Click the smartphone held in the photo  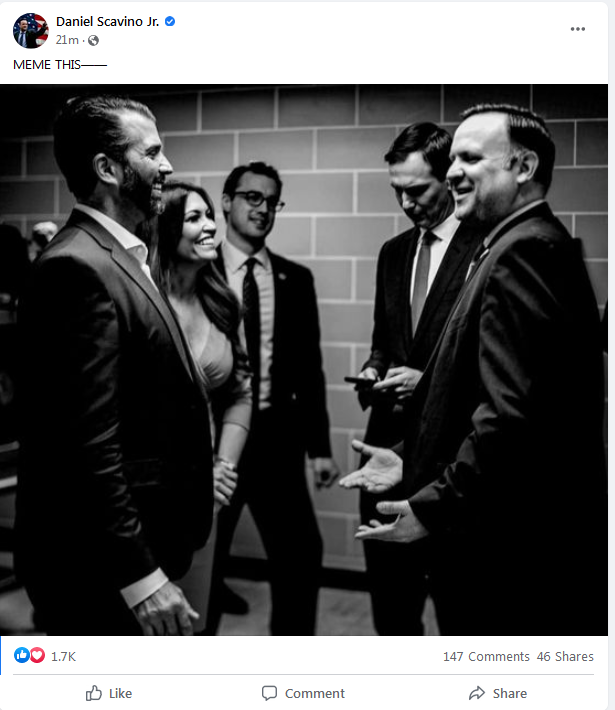click(359, 383)
